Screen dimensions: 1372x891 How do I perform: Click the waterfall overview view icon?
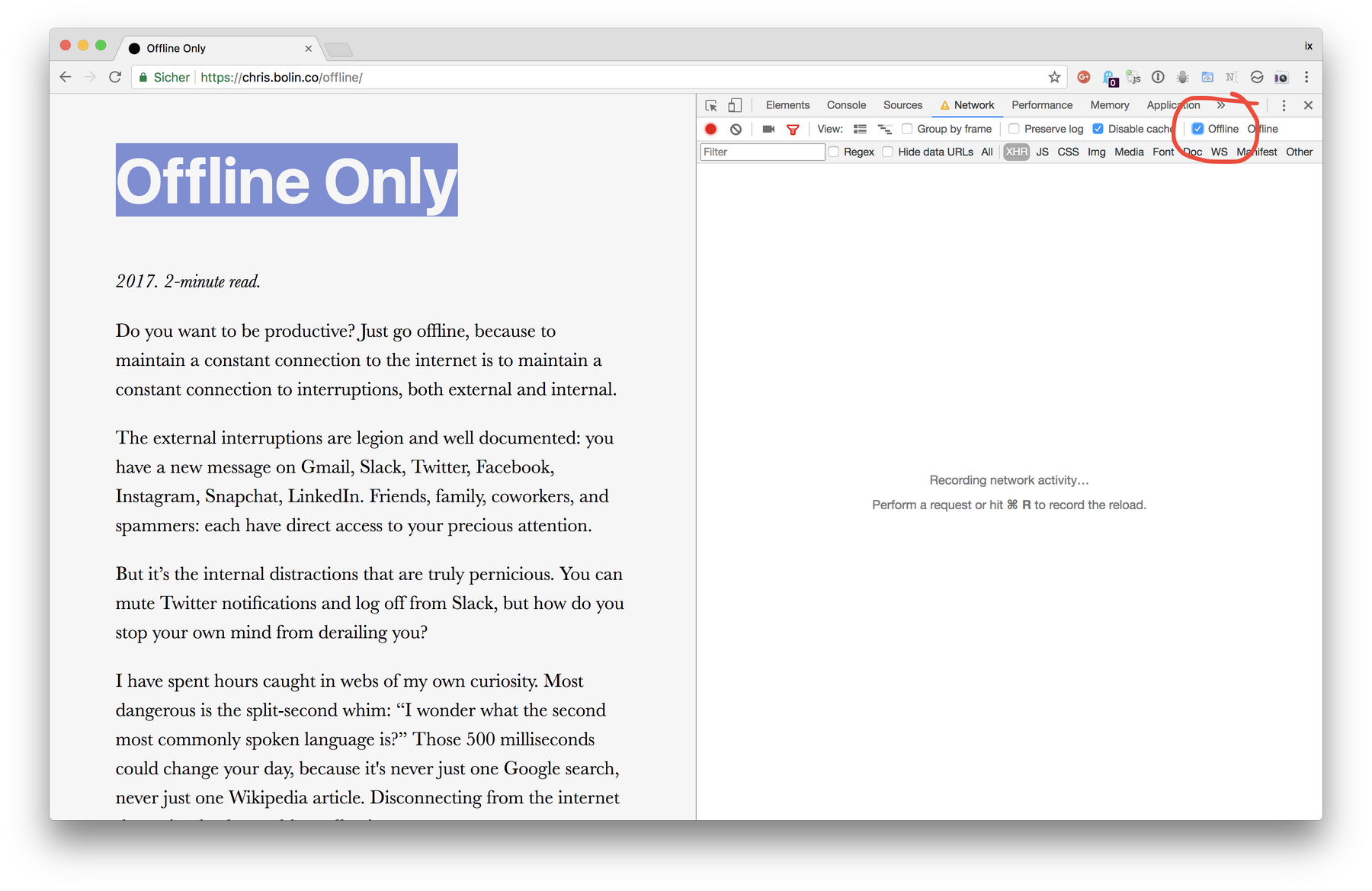tap(884, 129)
